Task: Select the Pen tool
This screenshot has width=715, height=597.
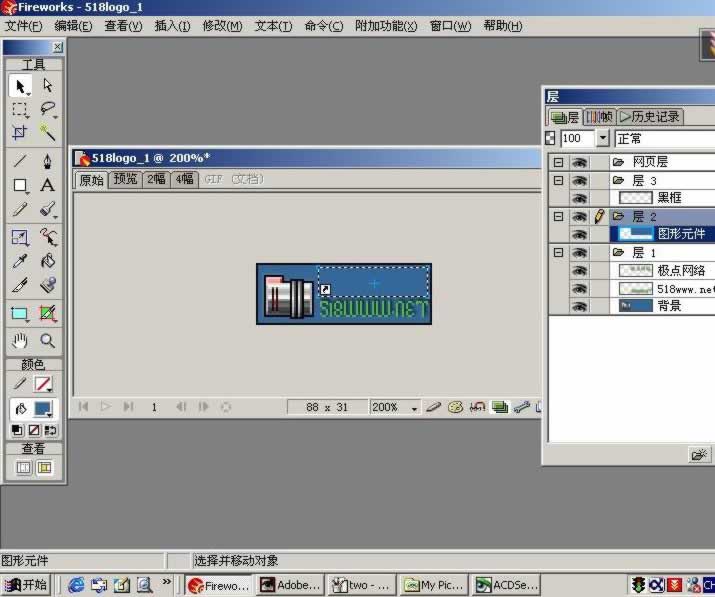Action: pos(47,161)
